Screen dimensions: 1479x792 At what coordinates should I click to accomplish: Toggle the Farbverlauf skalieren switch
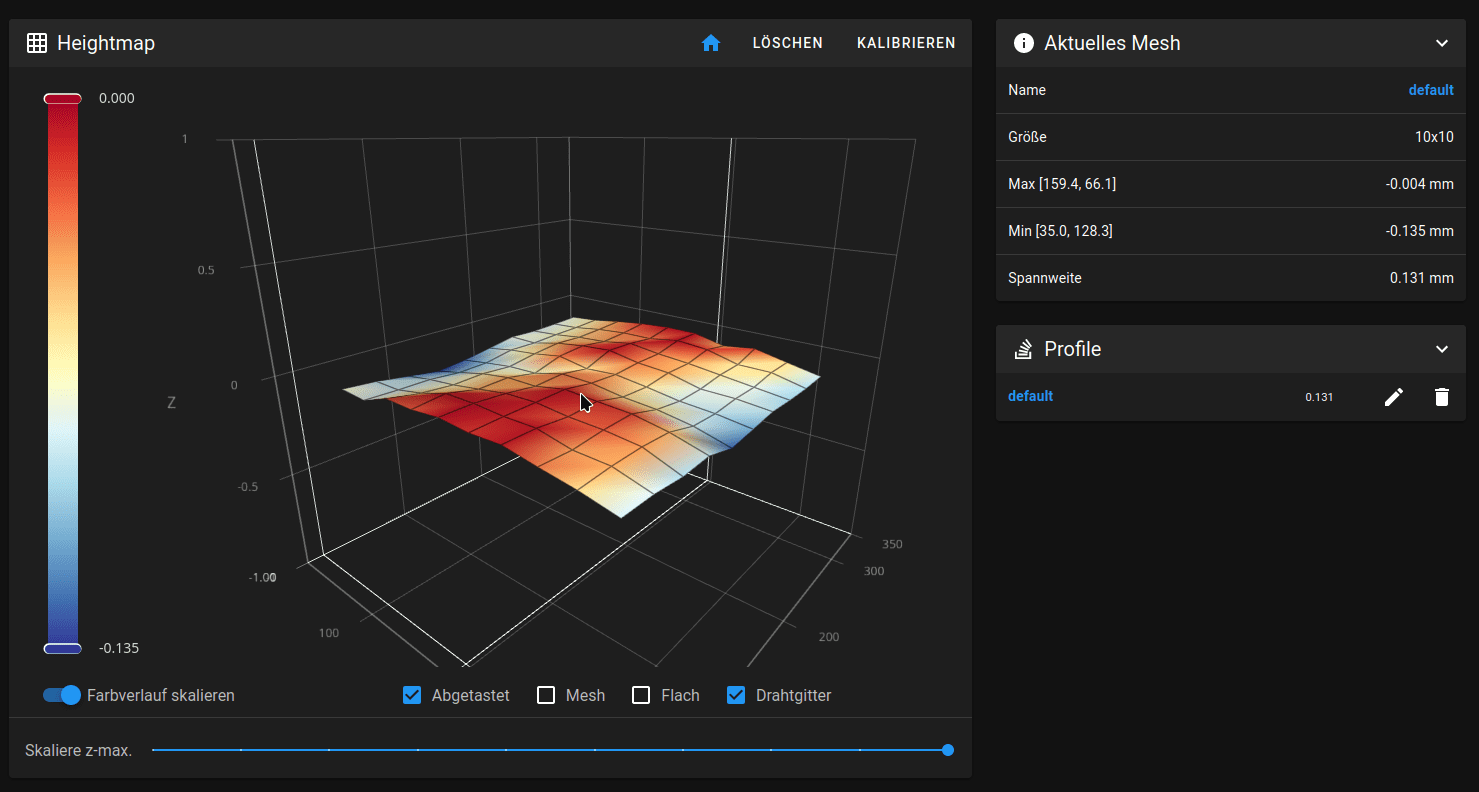(x=62, y=695)
